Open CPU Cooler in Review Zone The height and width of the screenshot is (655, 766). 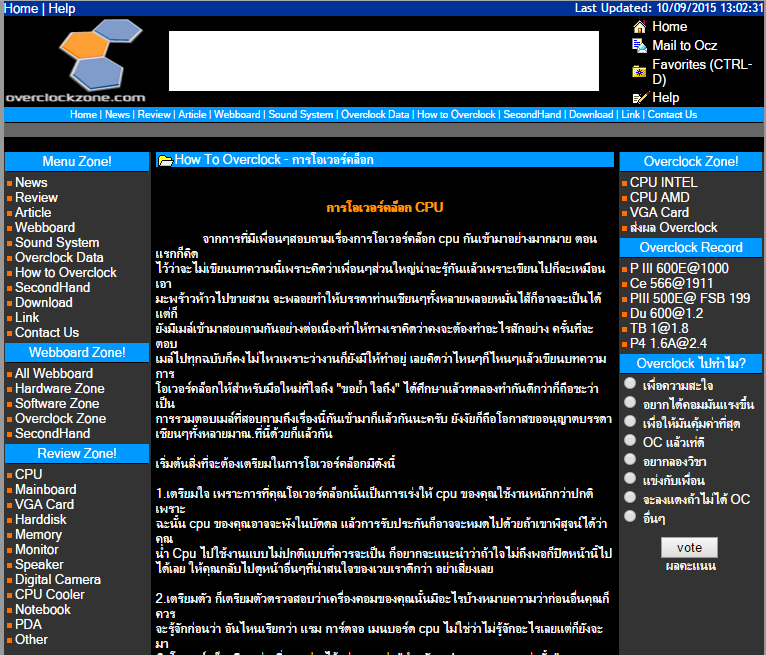pyautogui.click(x=50, y=594)
